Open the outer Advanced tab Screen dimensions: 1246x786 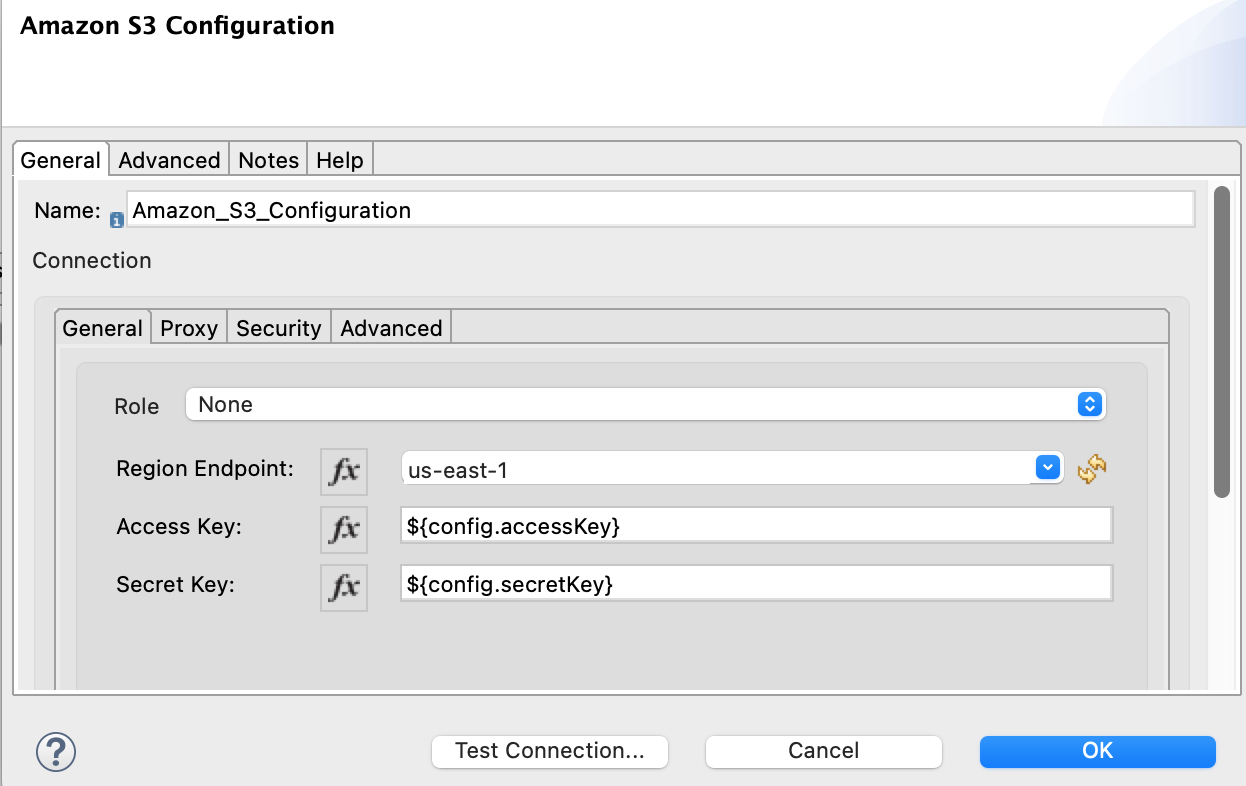168,159
